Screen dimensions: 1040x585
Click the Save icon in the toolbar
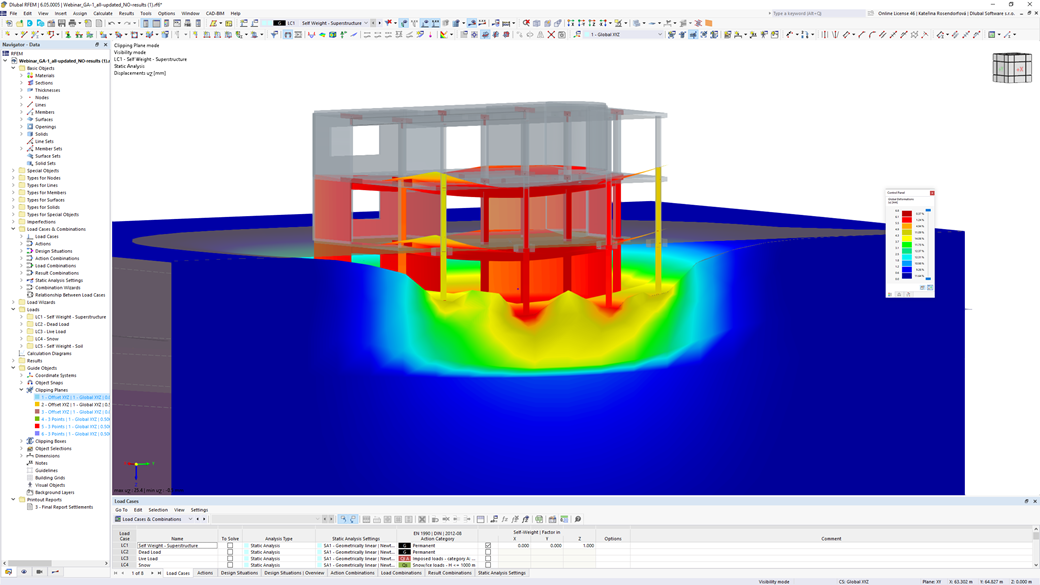(x=60, y=22)
